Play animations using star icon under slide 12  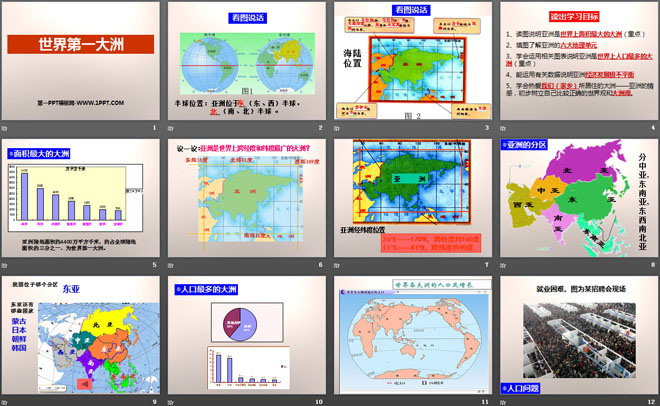point(503,403)
